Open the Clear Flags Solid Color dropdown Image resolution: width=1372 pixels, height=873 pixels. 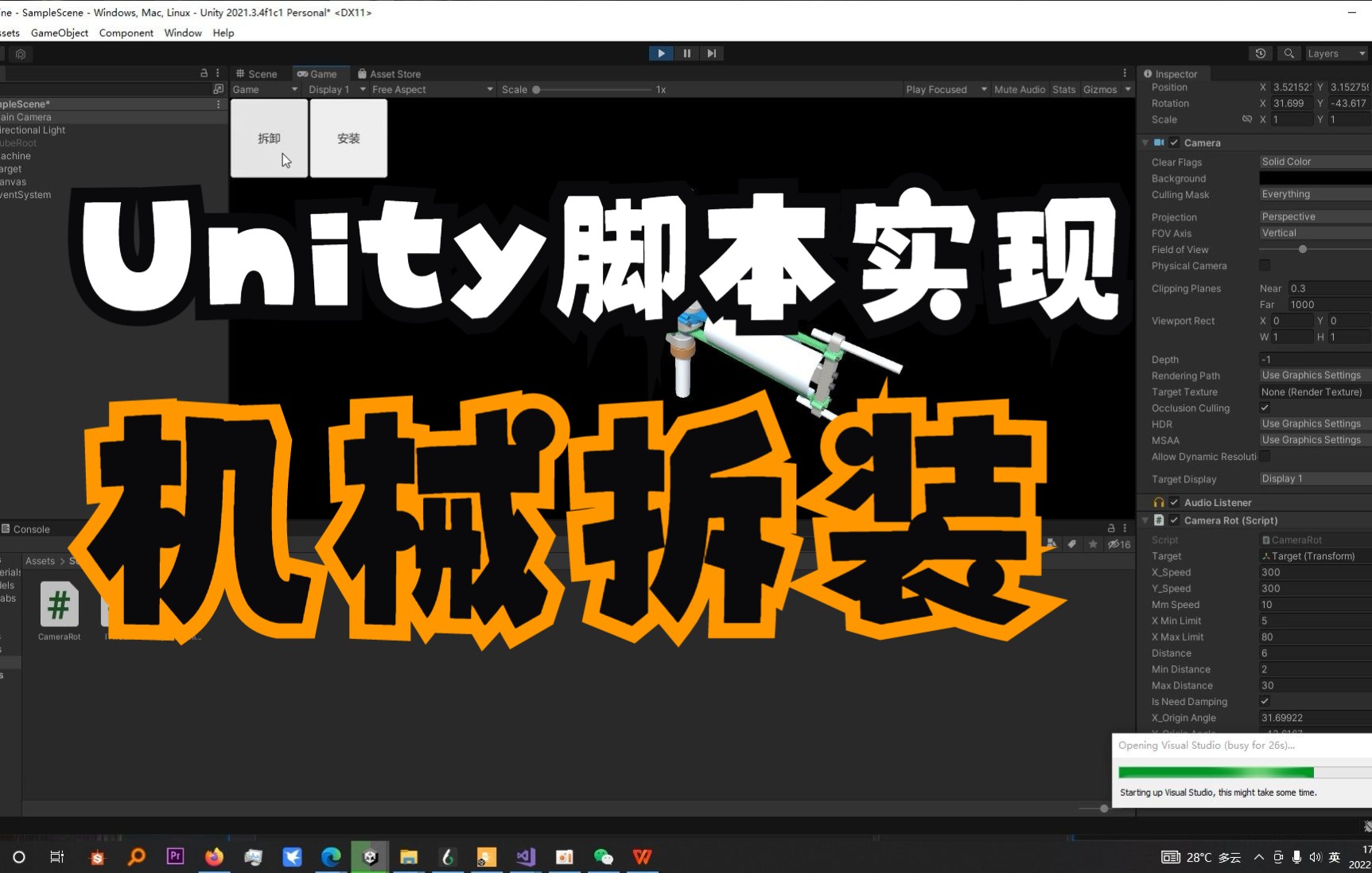[x=1316, y=162]
